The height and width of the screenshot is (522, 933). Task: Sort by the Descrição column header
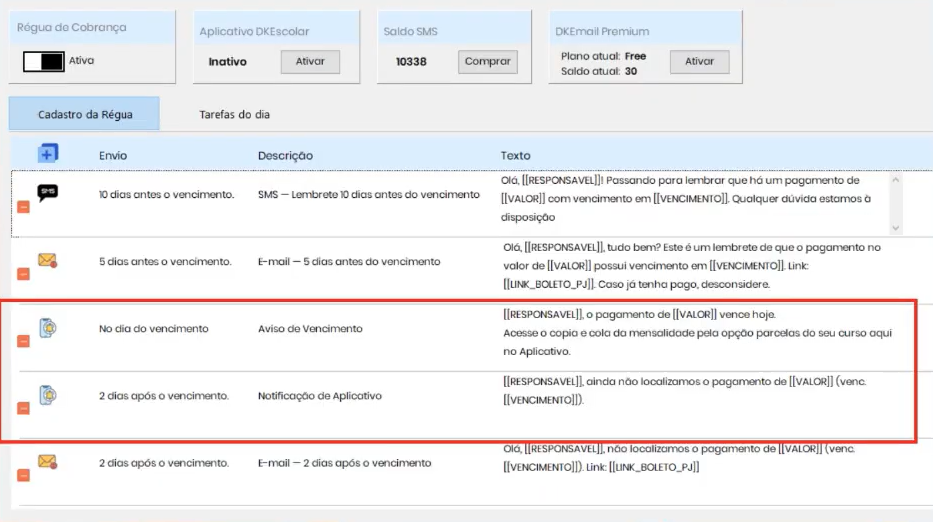[285, 155]
